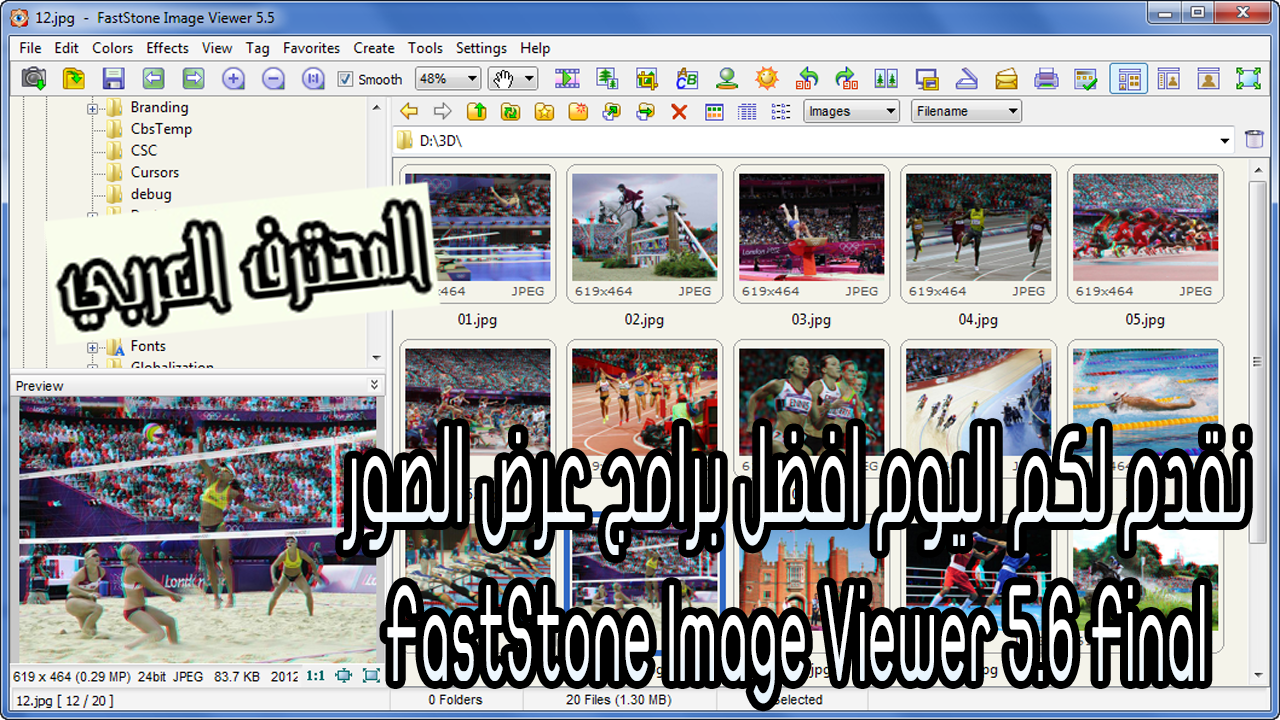This screenshot has height=720, width=1280.
Task: Click the screen capture monitor icon
Action: [x=927, y=78]
